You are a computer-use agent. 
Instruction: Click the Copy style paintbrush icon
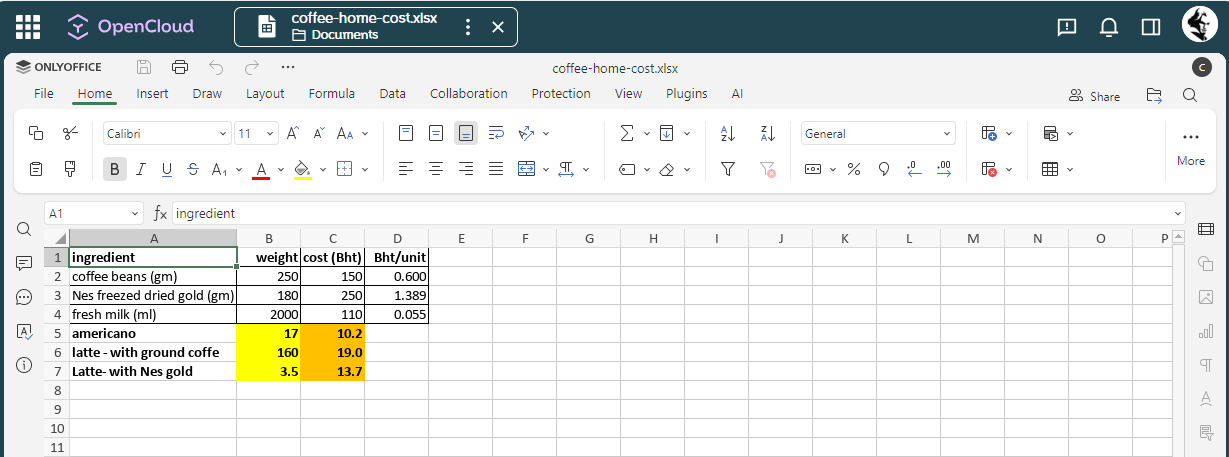point(70,169)
